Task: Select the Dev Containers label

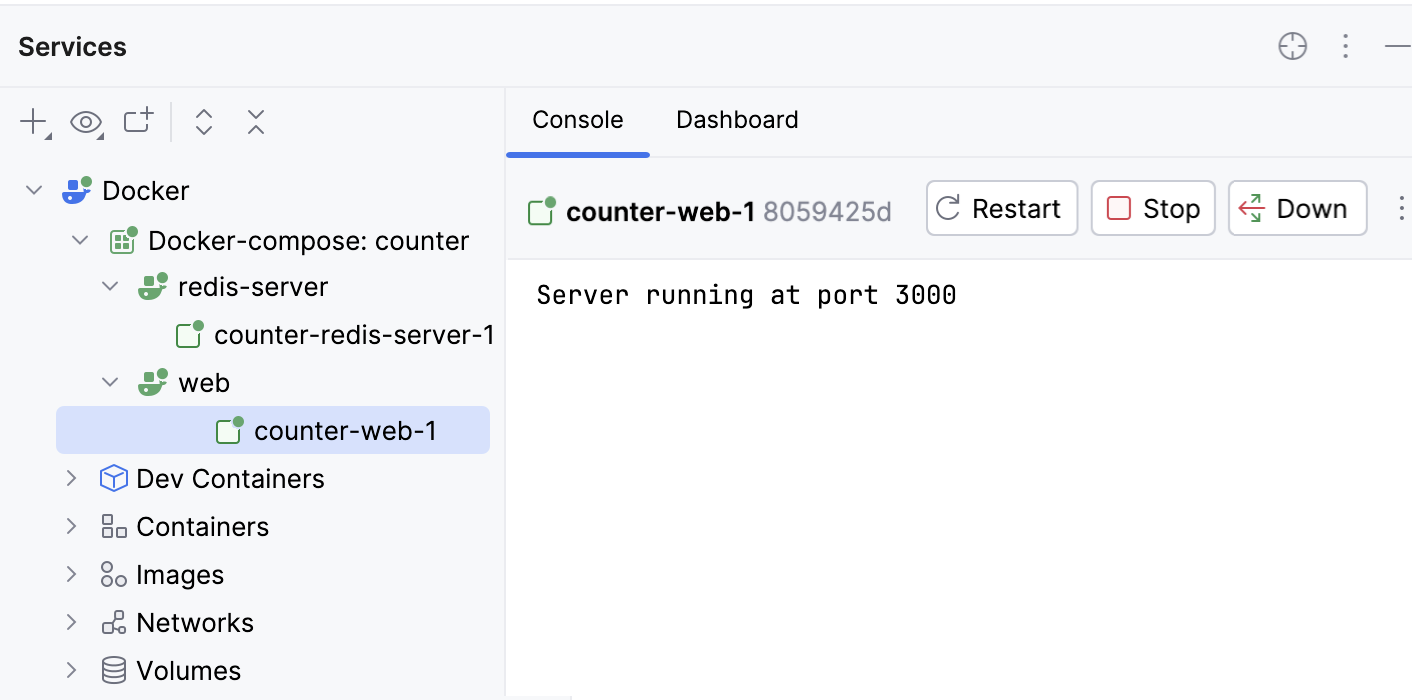Action: 231,479
